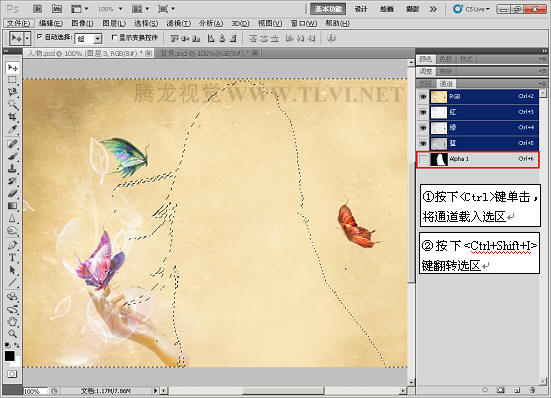
Task: Open the tool preset picker arrow
Action: (x=27, y=38)
